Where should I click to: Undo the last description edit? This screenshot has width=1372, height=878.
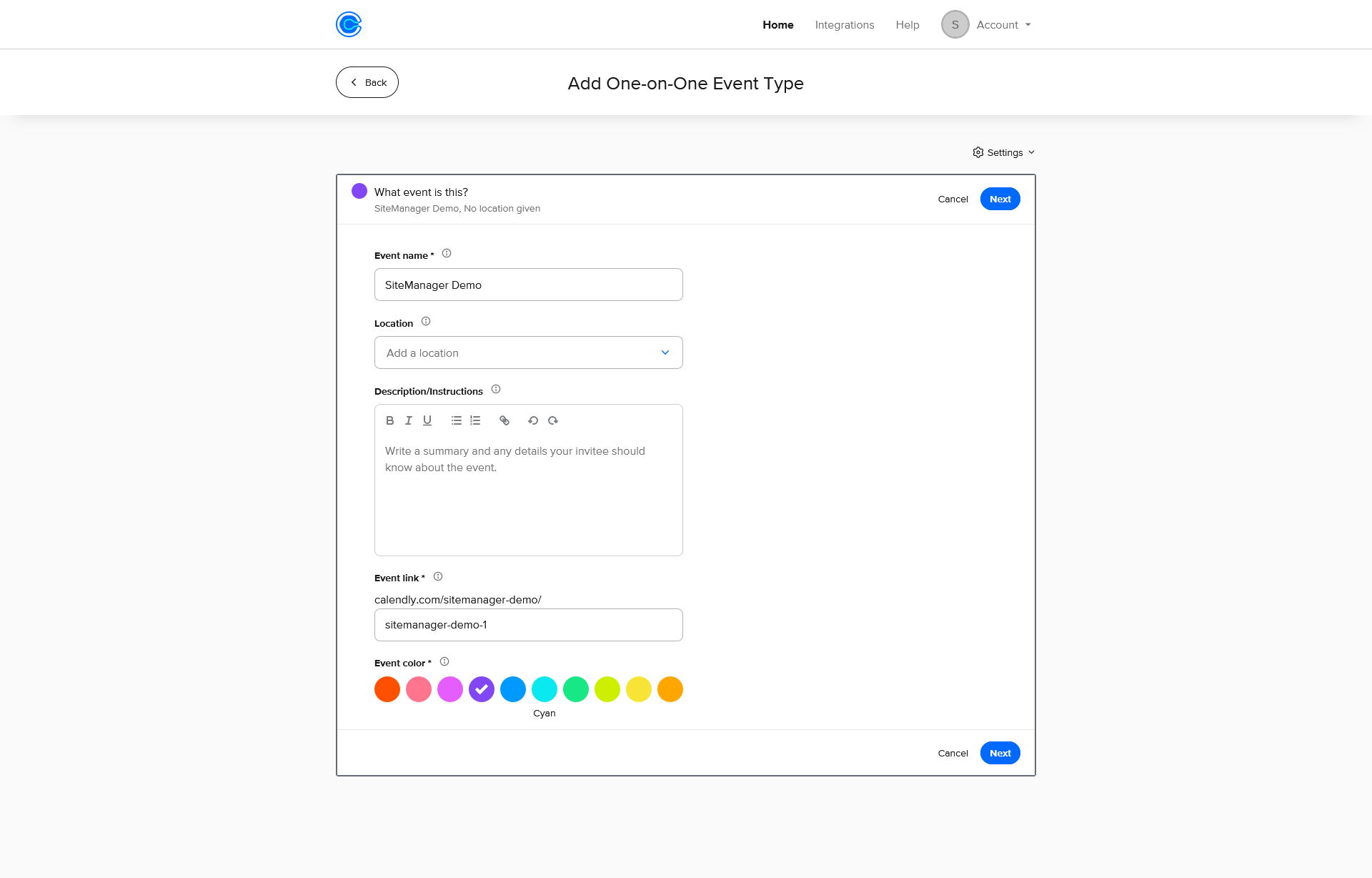[533, 420]
